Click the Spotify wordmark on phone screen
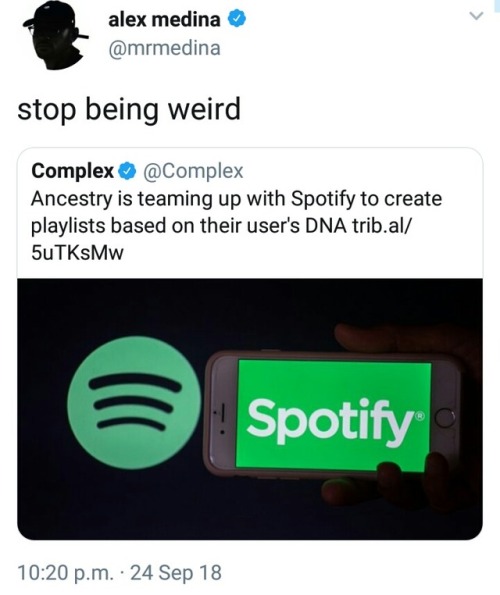The height and width of the screenshot is (595, 500). coord(330,420)
